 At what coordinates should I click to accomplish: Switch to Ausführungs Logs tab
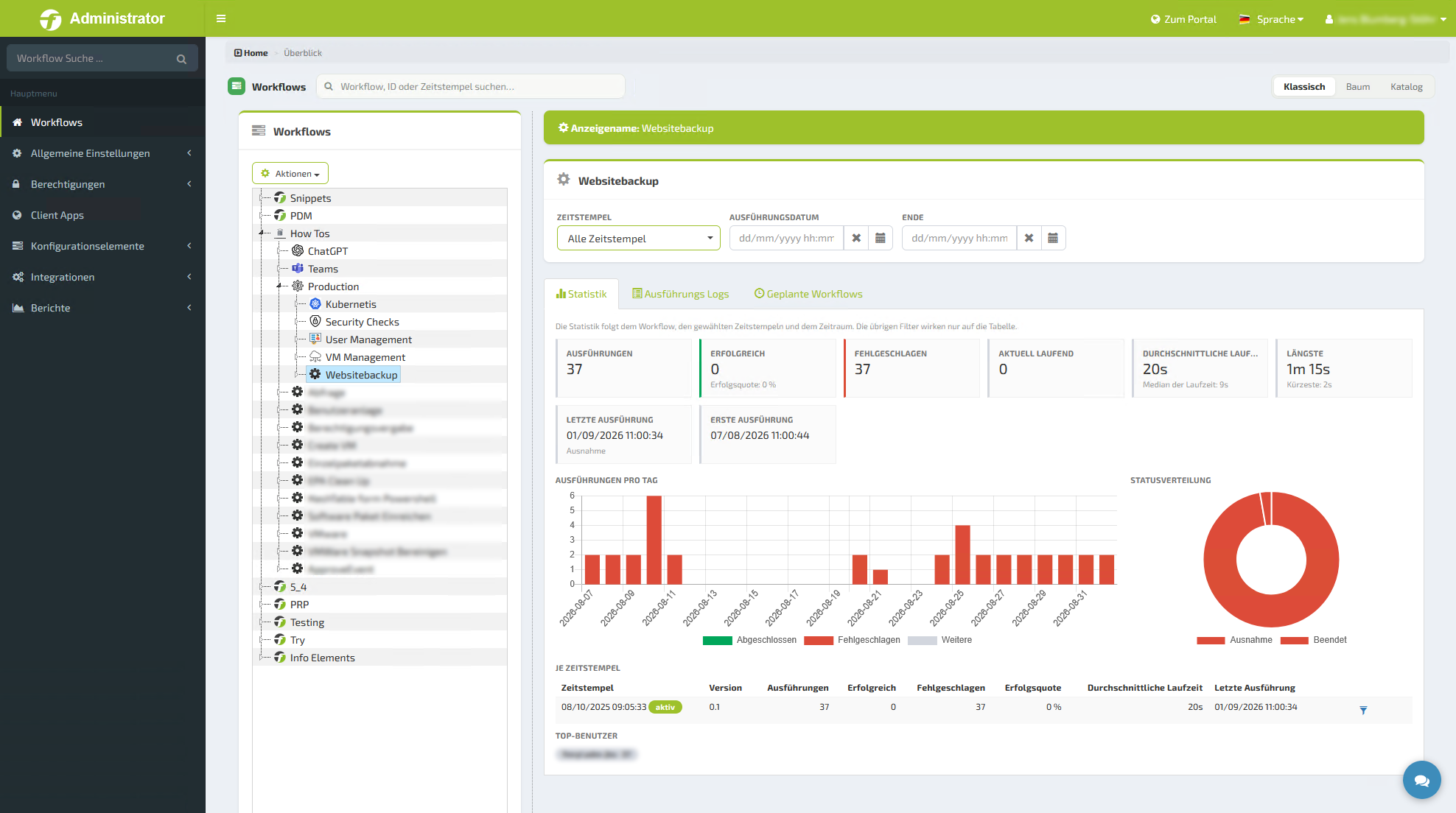[681, 294]
